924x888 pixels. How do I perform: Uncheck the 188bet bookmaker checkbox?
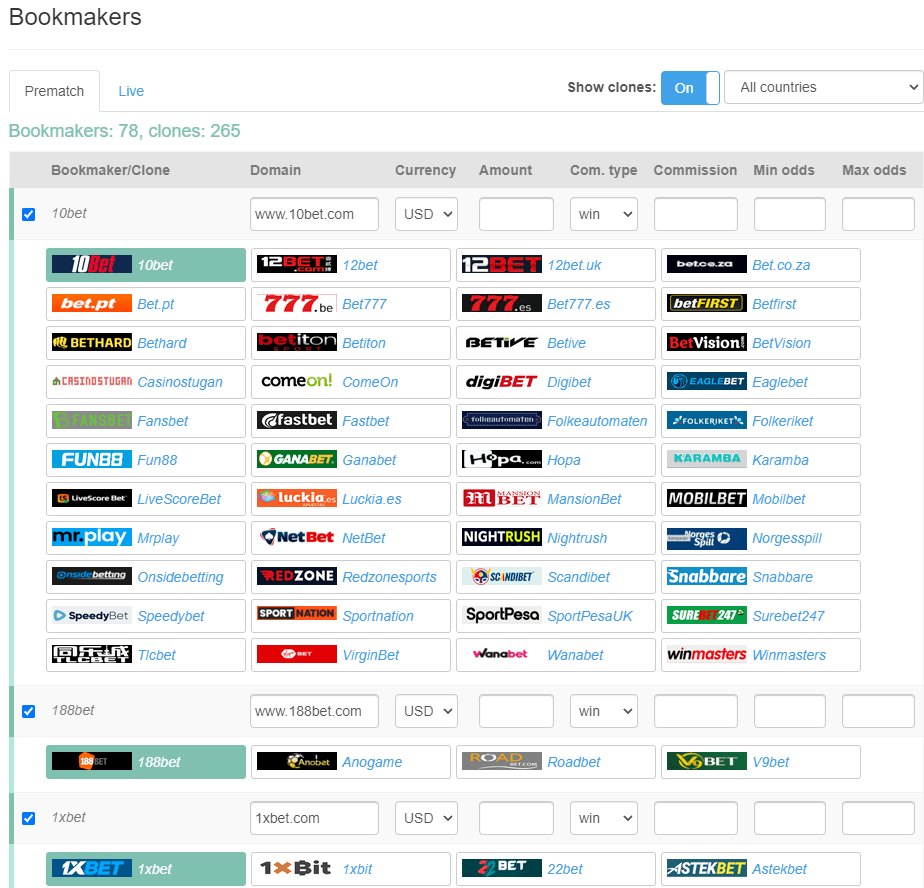(x=28, y=711)
